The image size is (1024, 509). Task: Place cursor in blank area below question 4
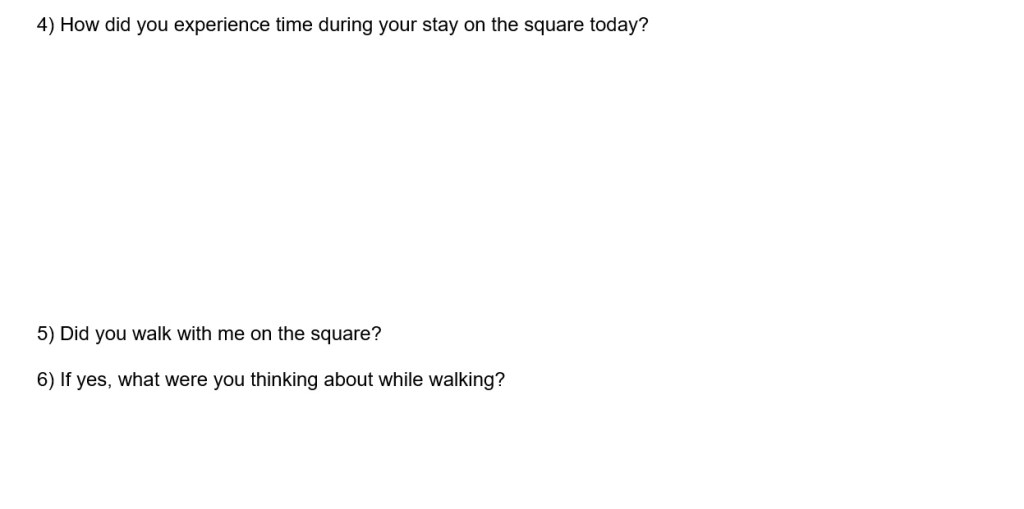(400, 170)
